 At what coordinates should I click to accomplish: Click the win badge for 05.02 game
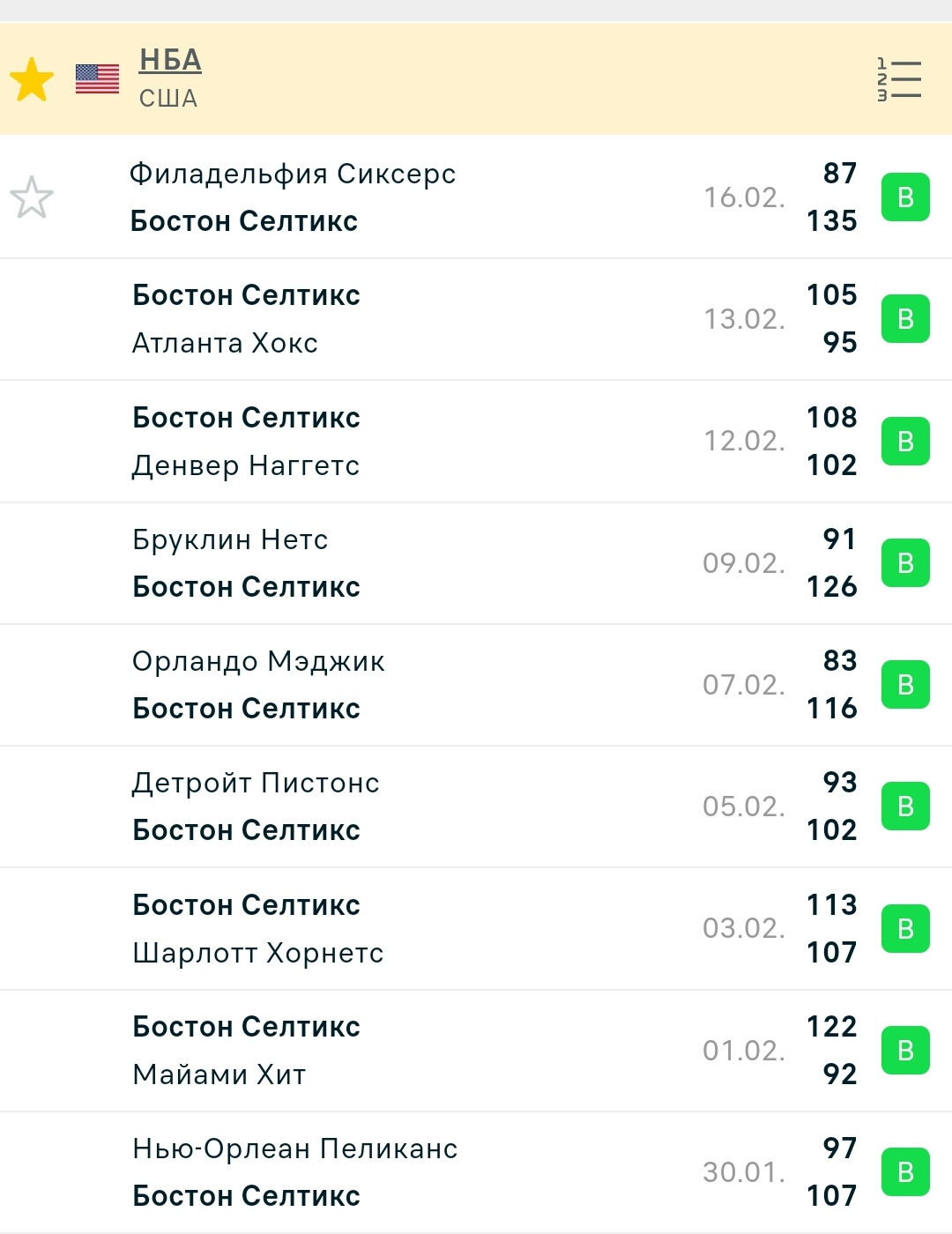coord(905,807)
